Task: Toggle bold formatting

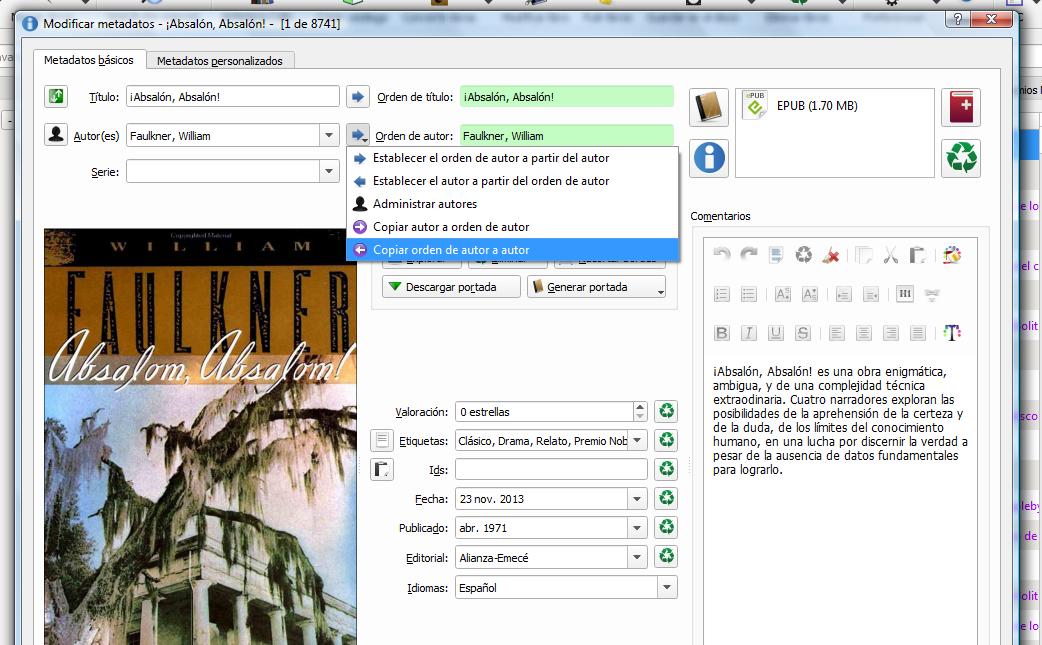Action: pyautogui.click(x=722, y=333)
